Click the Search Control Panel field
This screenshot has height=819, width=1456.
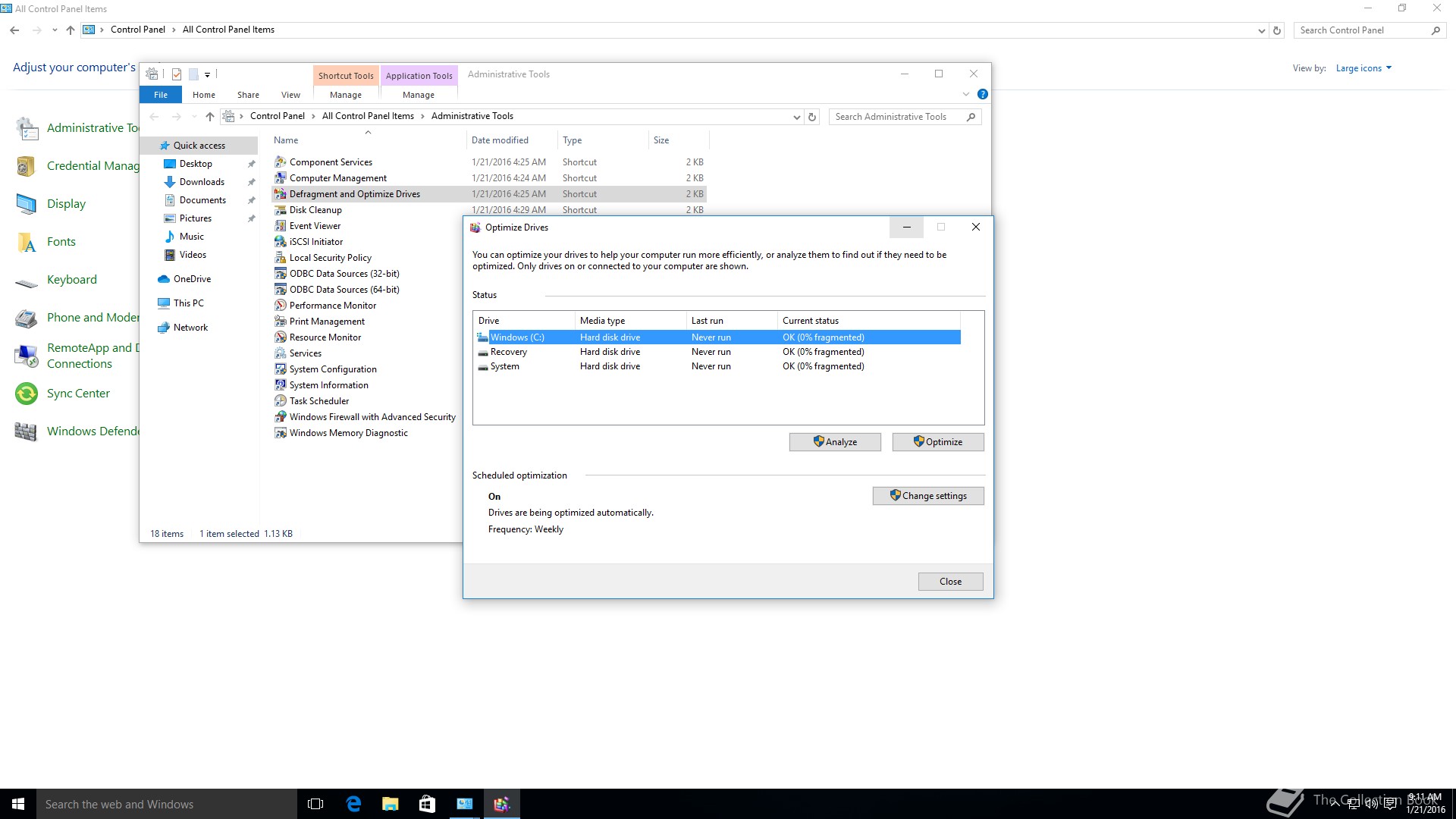(x=1369, y=30)
